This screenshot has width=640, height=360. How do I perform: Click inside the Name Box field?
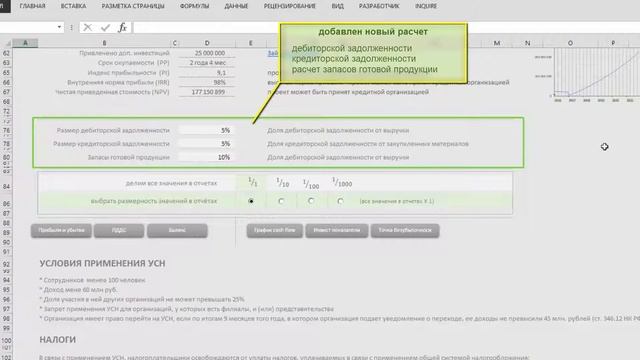[x=28, y=27]
